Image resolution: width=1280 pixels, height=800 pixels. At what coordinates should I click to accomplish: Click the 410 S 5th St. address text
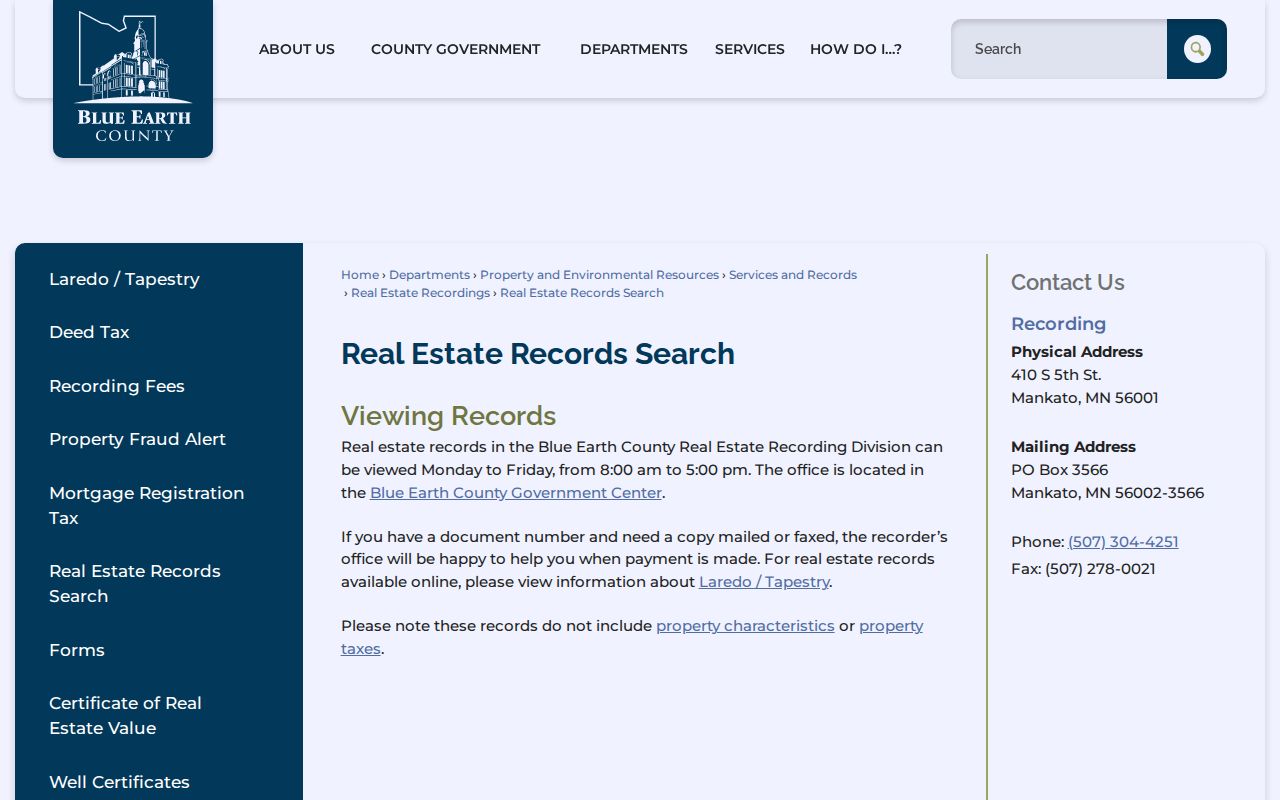tap(1056, 375)
